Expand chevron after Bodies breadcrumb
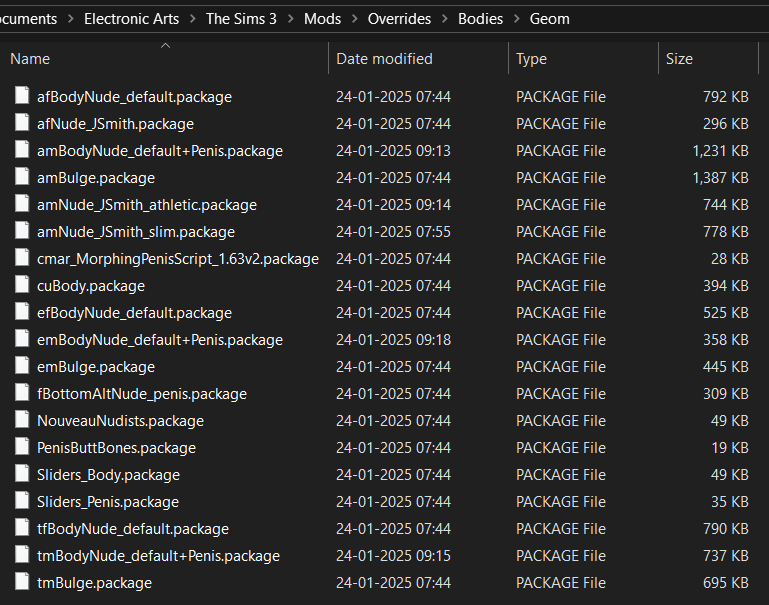Image resolution: width=769 pixels, height=605 pixels. [517, 19]
